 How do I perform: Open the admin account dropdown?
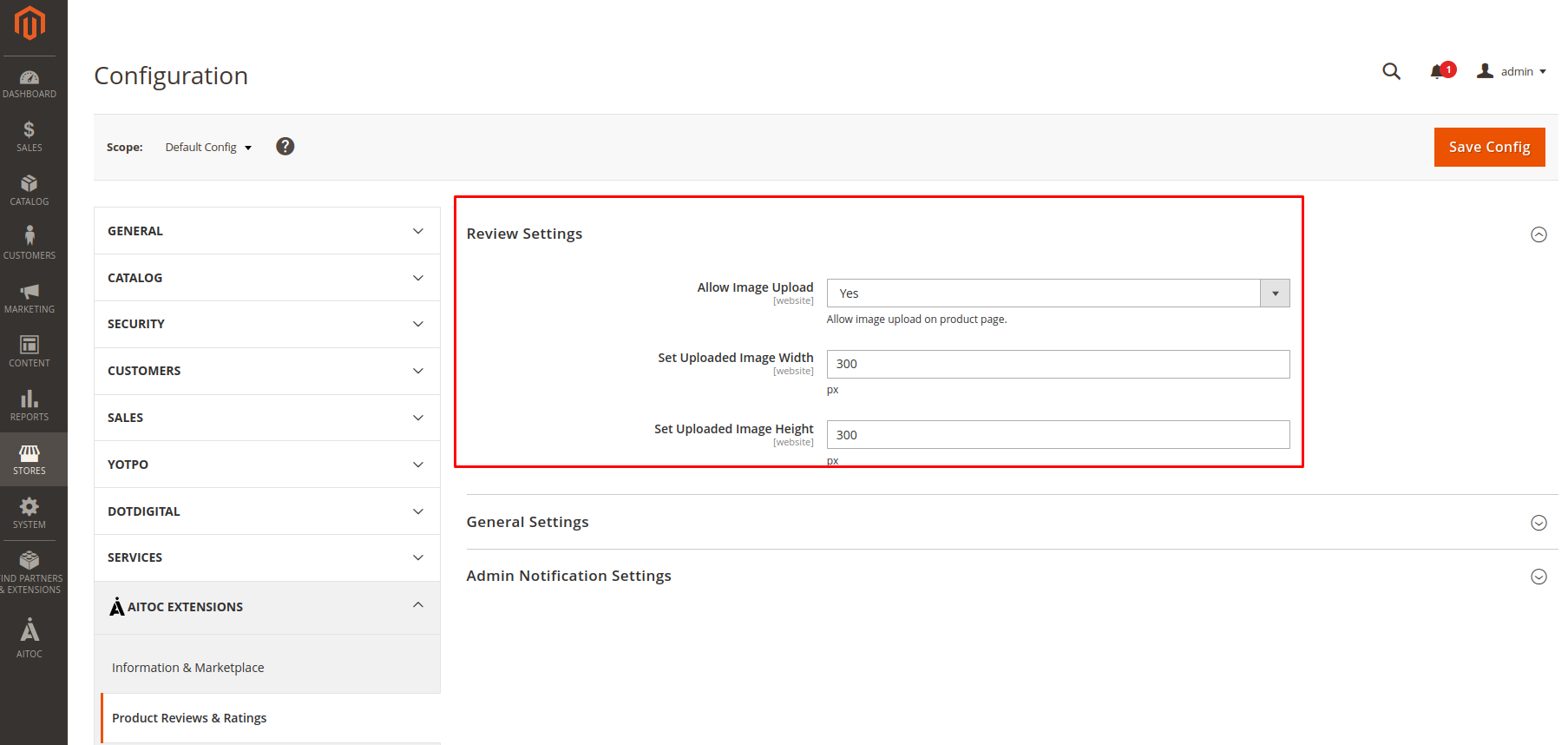point(1512,71)
